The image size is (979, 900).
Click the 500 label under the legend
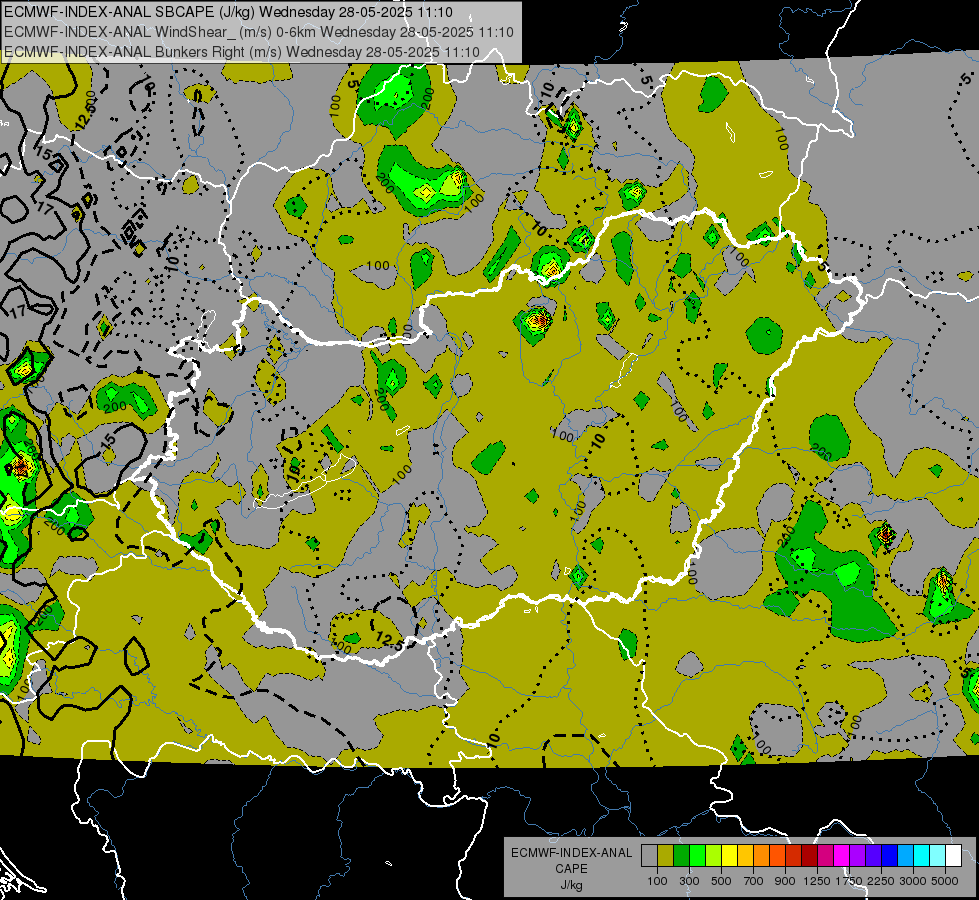click(721, 881)
